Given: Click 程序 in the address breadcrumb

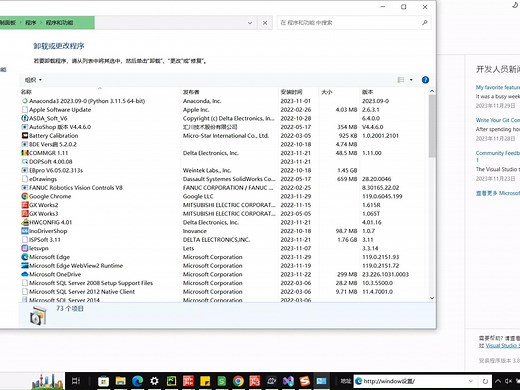Looking at the screenshot, I should tap(30, 22).
